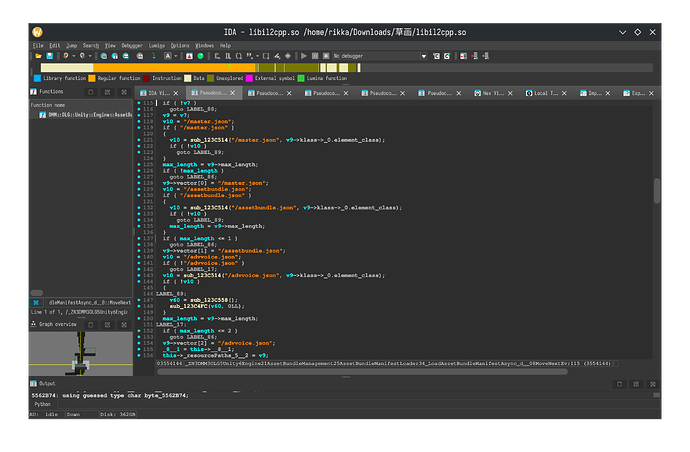Click the hollow square toolbar icon
The image size is (690, 452).
tap(266, 56)
